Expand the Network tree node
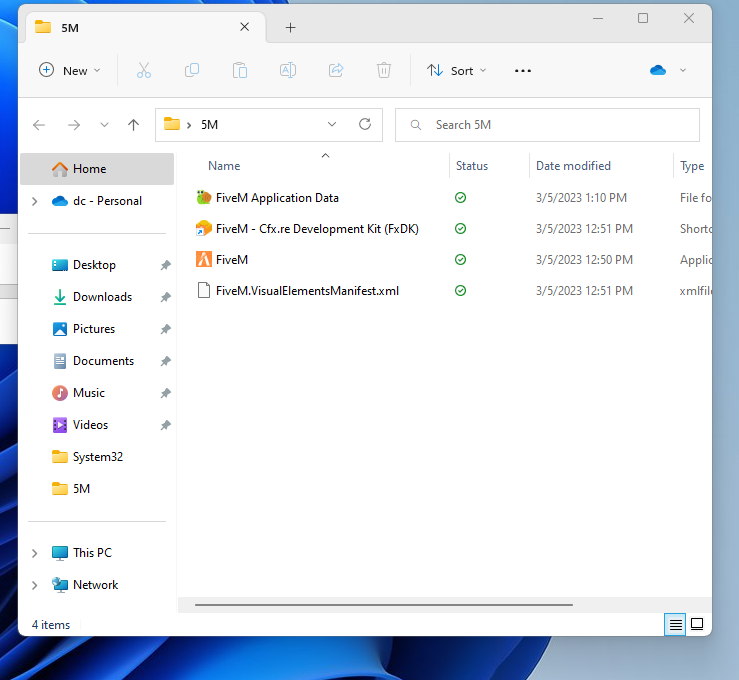This screenshot has width=739, height=680. [35, 585]
